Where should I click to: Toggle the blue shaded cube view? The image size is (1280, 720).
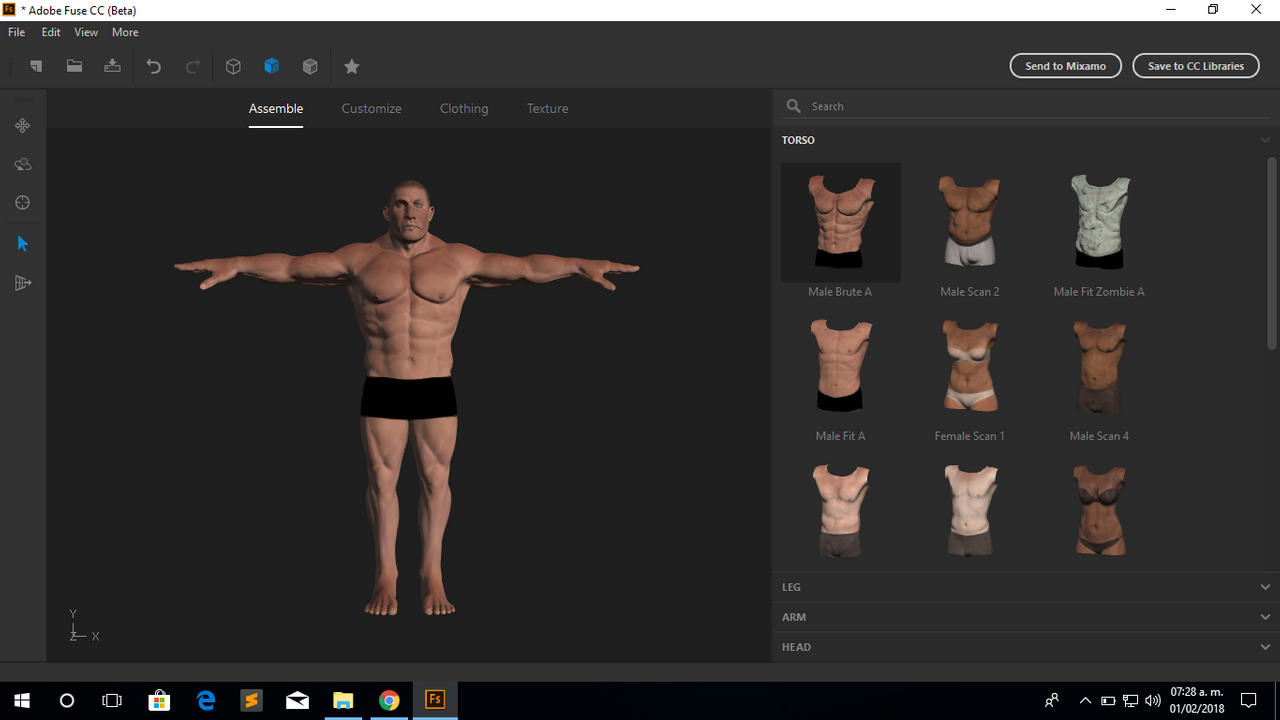point(271,66)
